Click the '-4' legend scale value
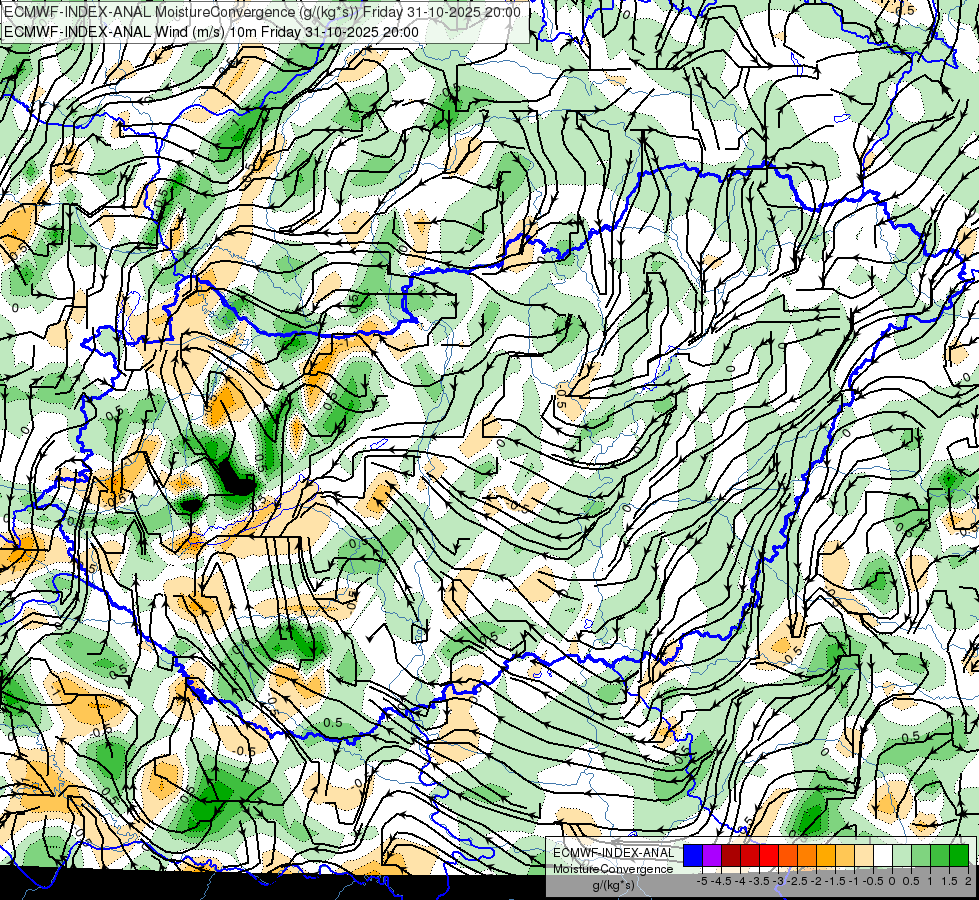 (740, 881)
